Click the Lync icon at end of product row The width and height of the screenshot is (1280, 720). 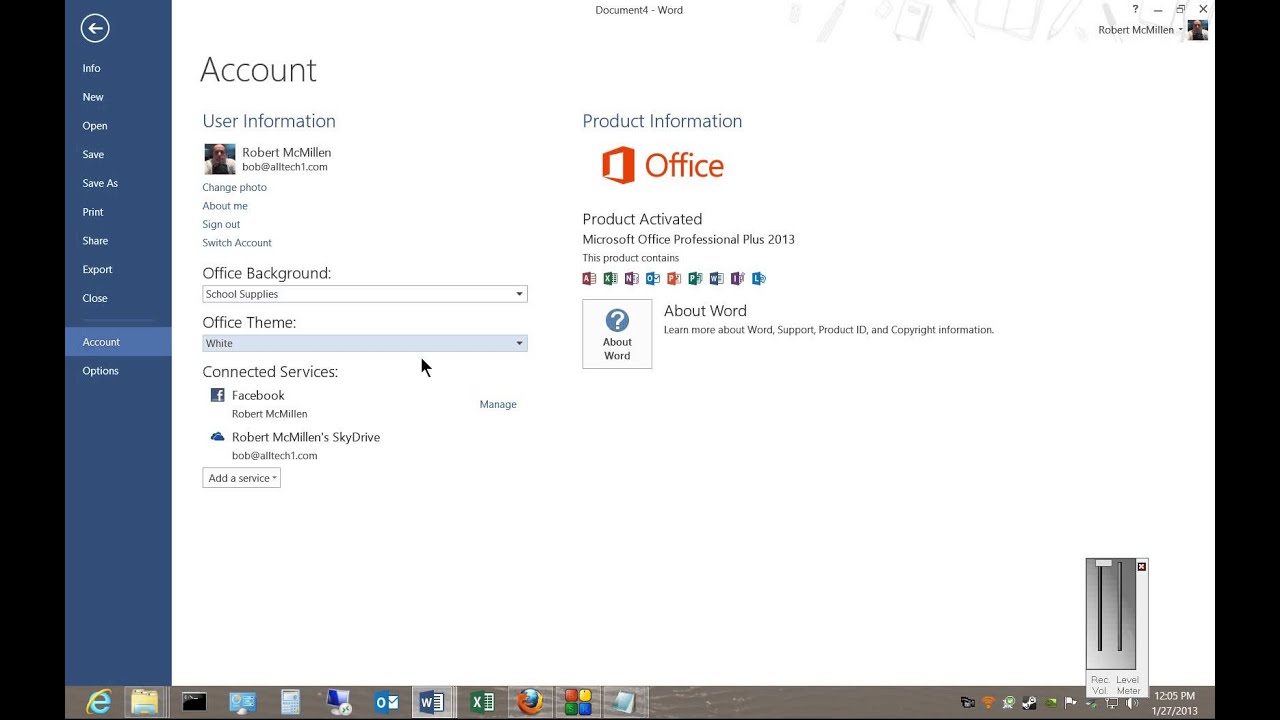(x=759, y=278)
